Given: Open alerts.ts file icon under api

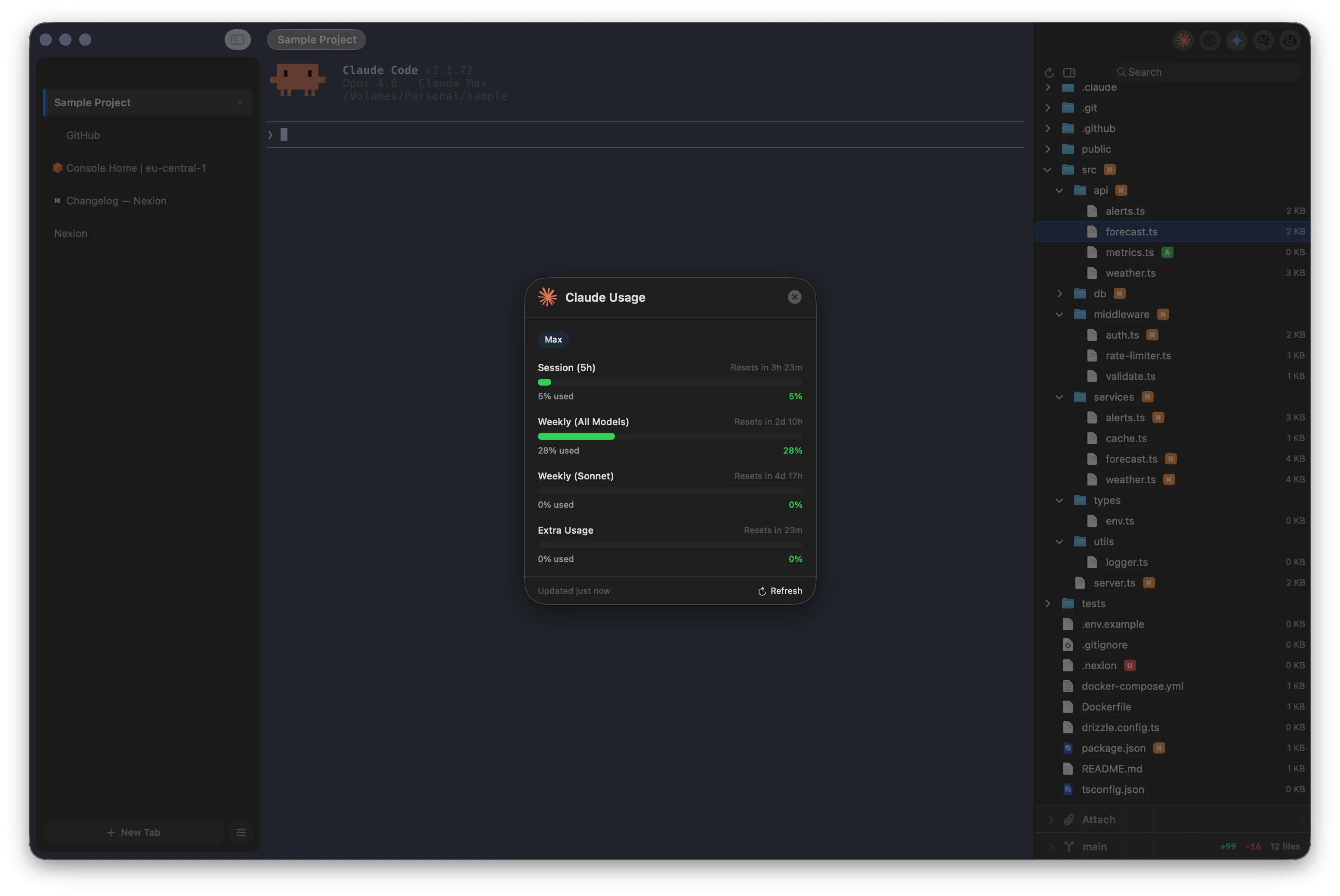Looking at the screenshot, I should (1092, 211).
